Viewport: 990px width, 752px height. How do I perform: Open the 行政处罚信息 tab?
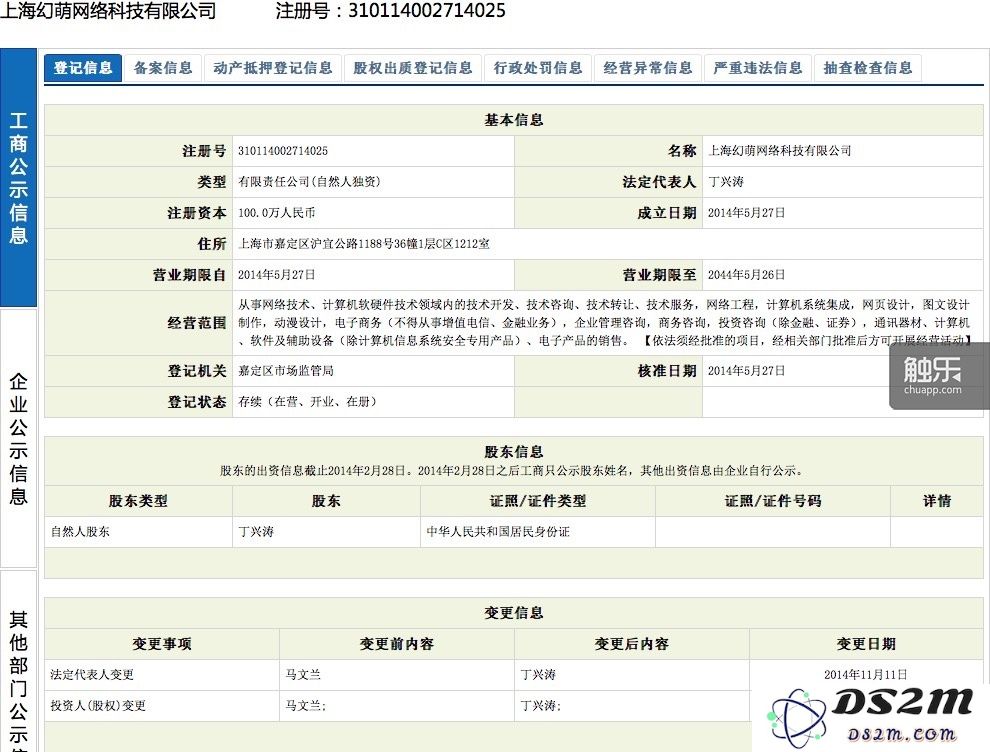pyautogui.click(x=538, y=68)
